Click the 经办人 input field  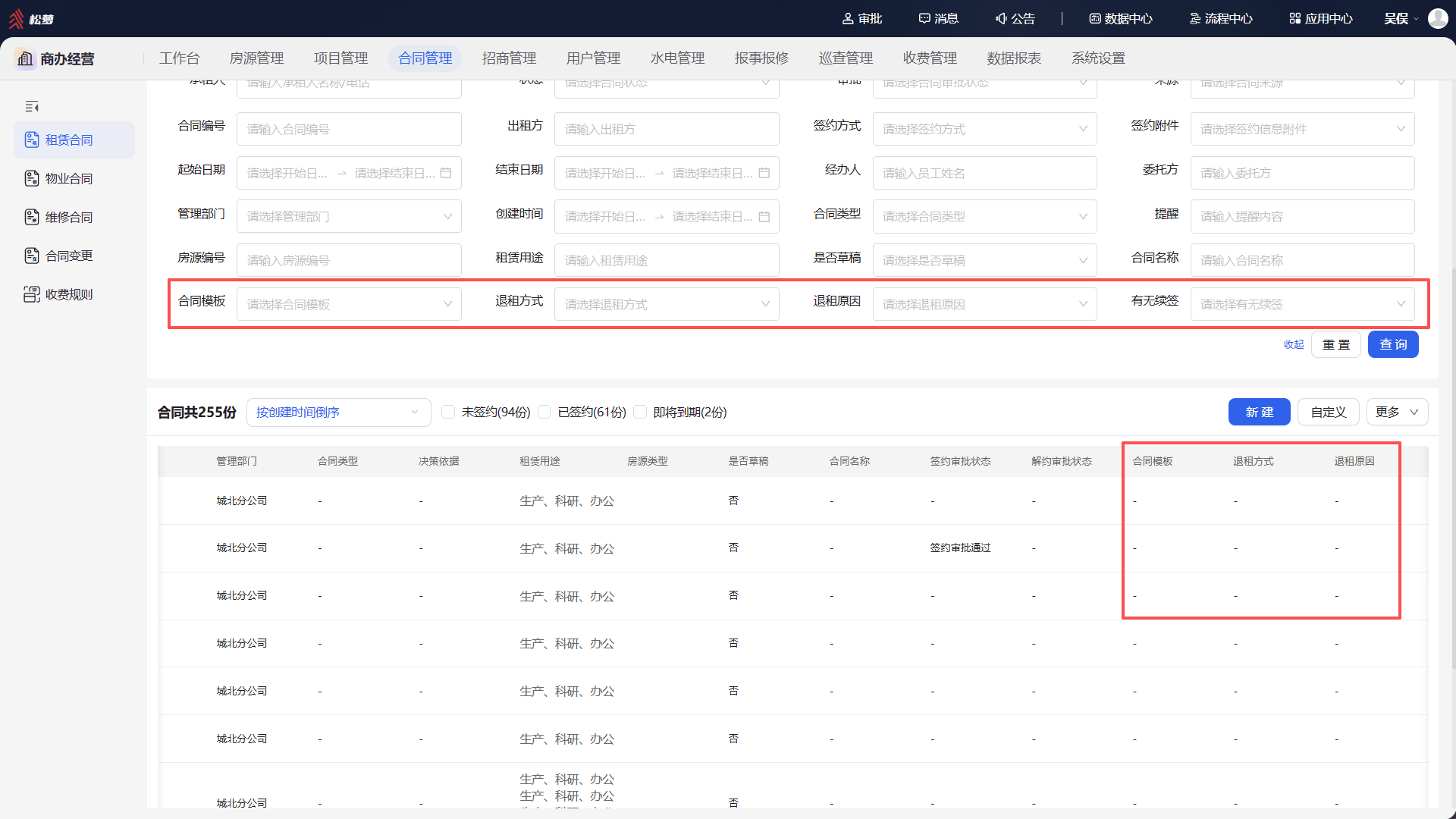coord(984,173)
